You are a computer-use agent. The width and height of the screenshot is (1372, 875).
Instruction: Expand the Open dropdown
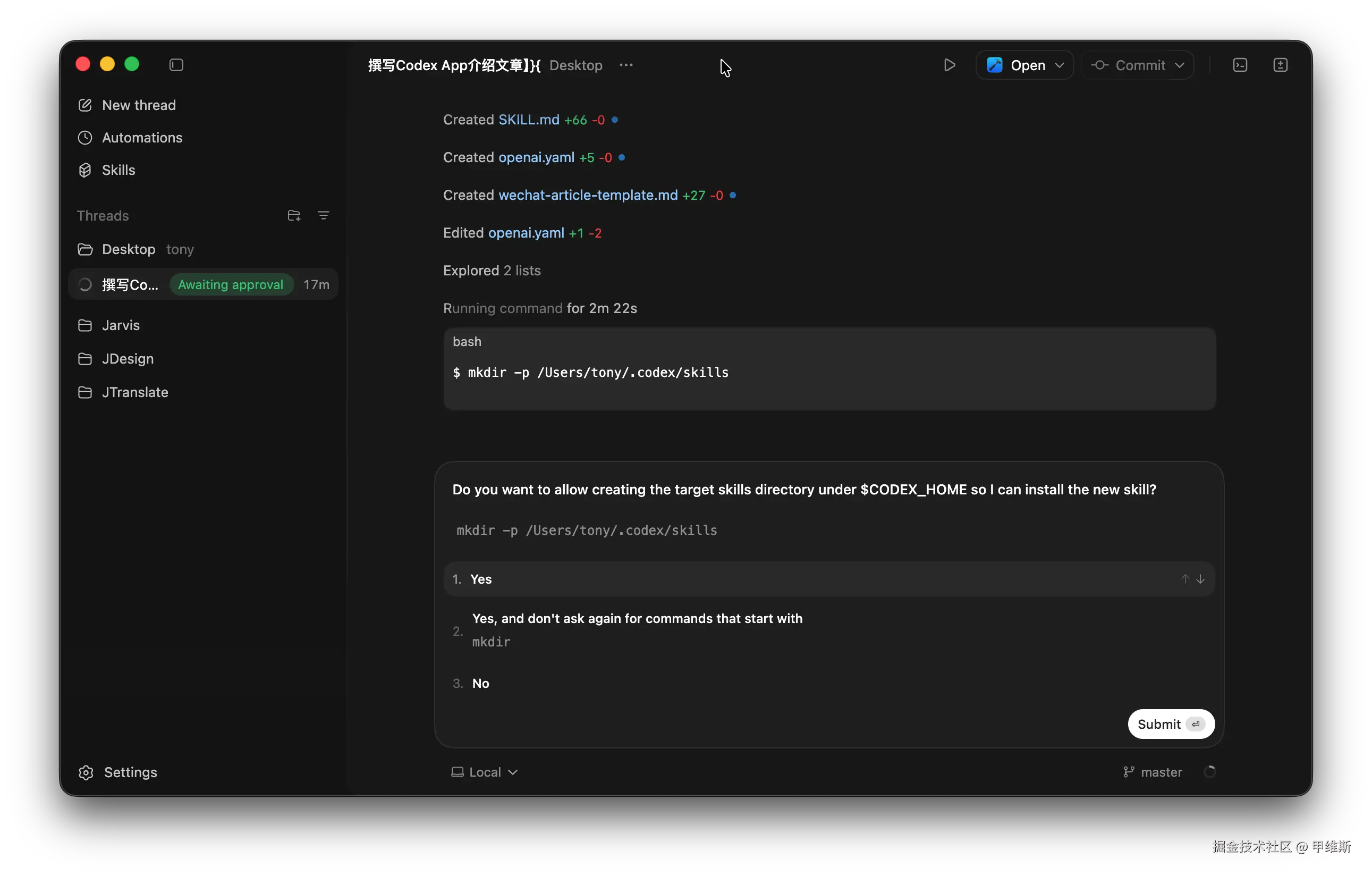(1059, 65)
